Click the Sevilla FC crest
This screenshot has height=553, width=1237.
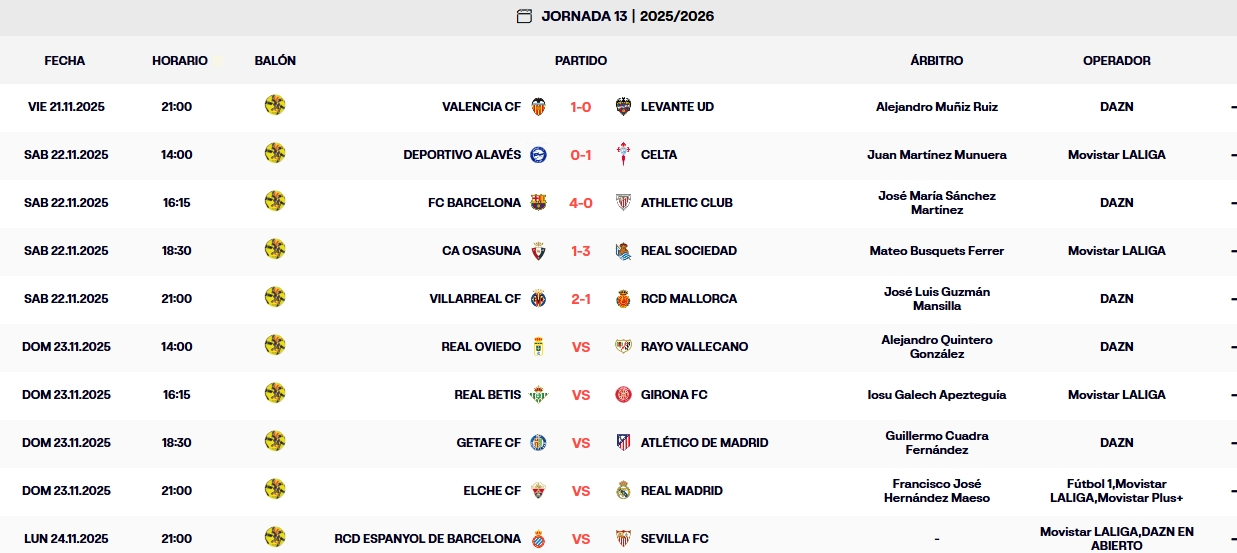623,539
